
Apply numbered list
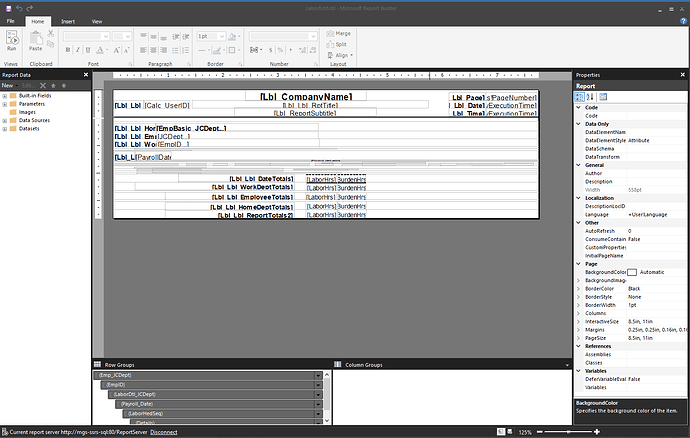pos(186,50)
